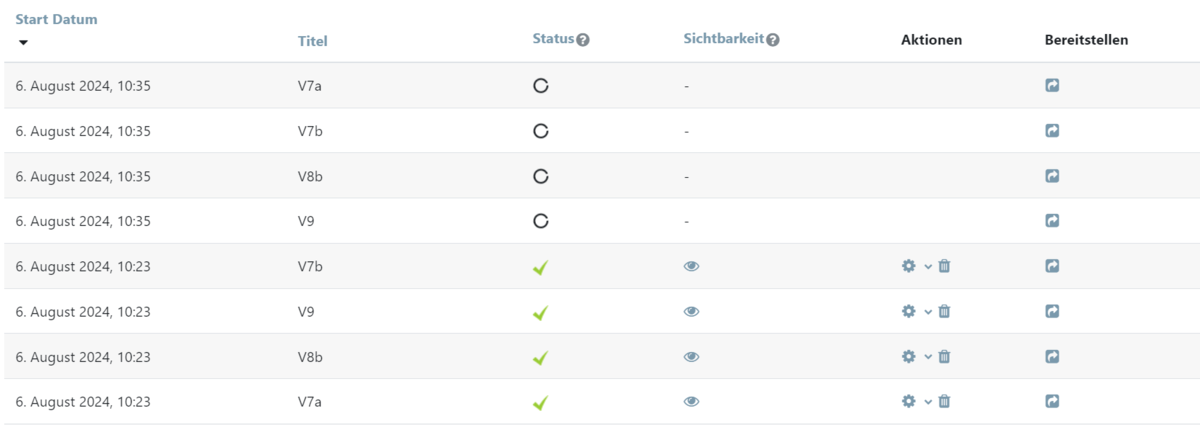
Task: Sort by the Titel column header
Action: coord(312,41)
